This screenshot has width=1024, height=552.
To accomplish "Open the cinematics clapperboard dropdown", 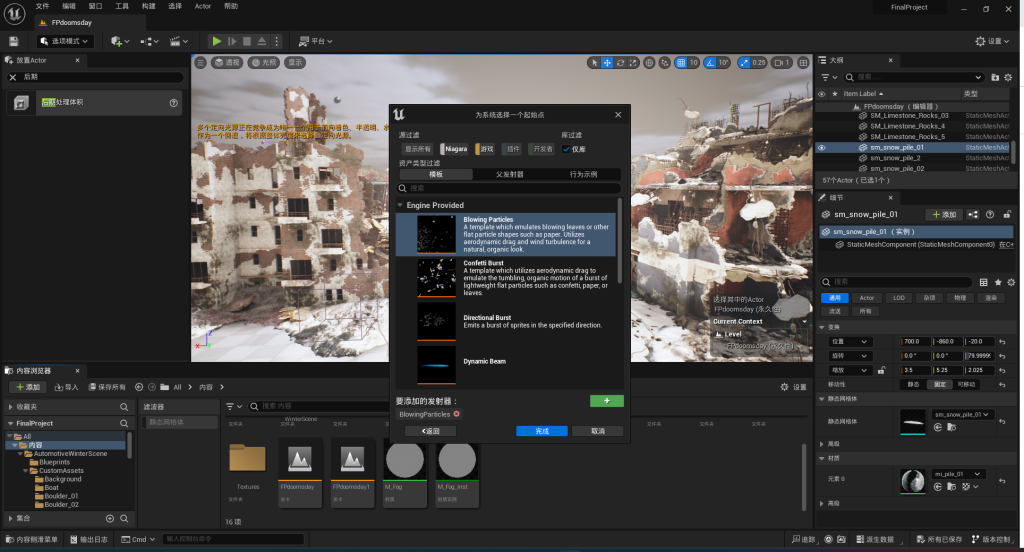I will (179, 41).
